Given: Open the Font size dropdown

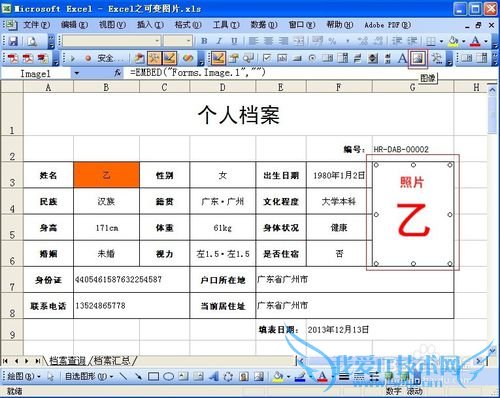Looking at the screenshot, I should [188, 41].
